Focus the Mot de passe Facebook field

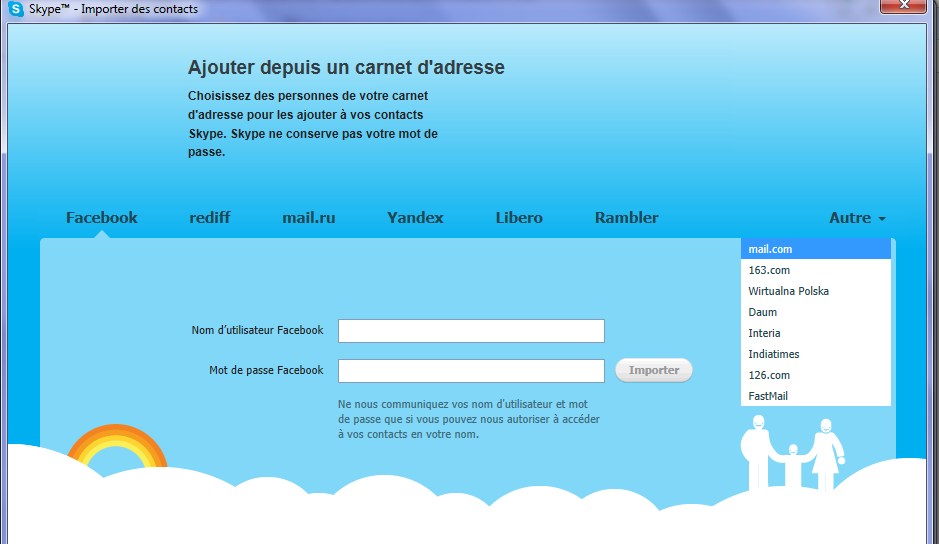click(471, 371)
